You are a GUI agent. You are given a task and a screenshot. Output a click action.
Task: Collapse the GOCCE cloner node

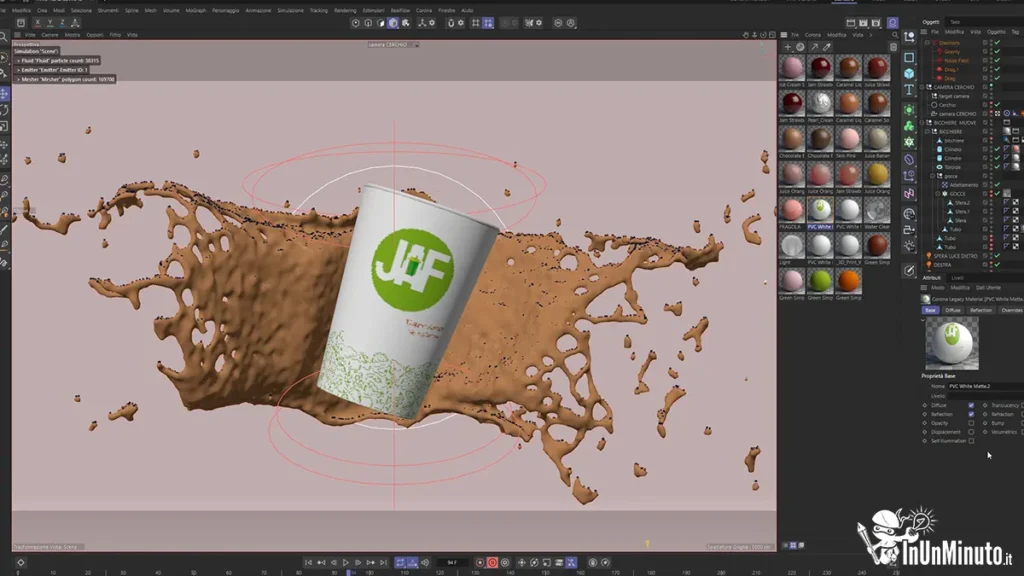pos(938,193)
